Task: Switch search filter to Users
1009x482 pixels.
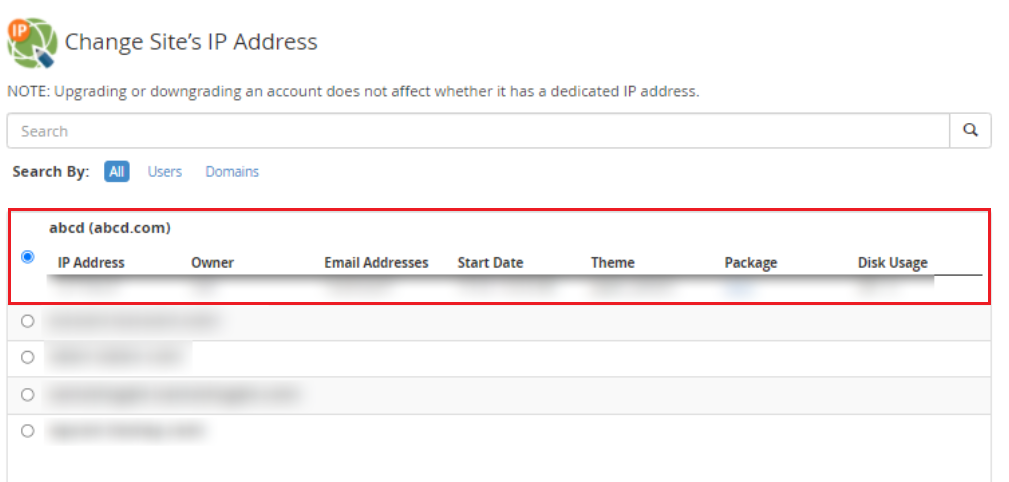Action: [x=165, y=172]
